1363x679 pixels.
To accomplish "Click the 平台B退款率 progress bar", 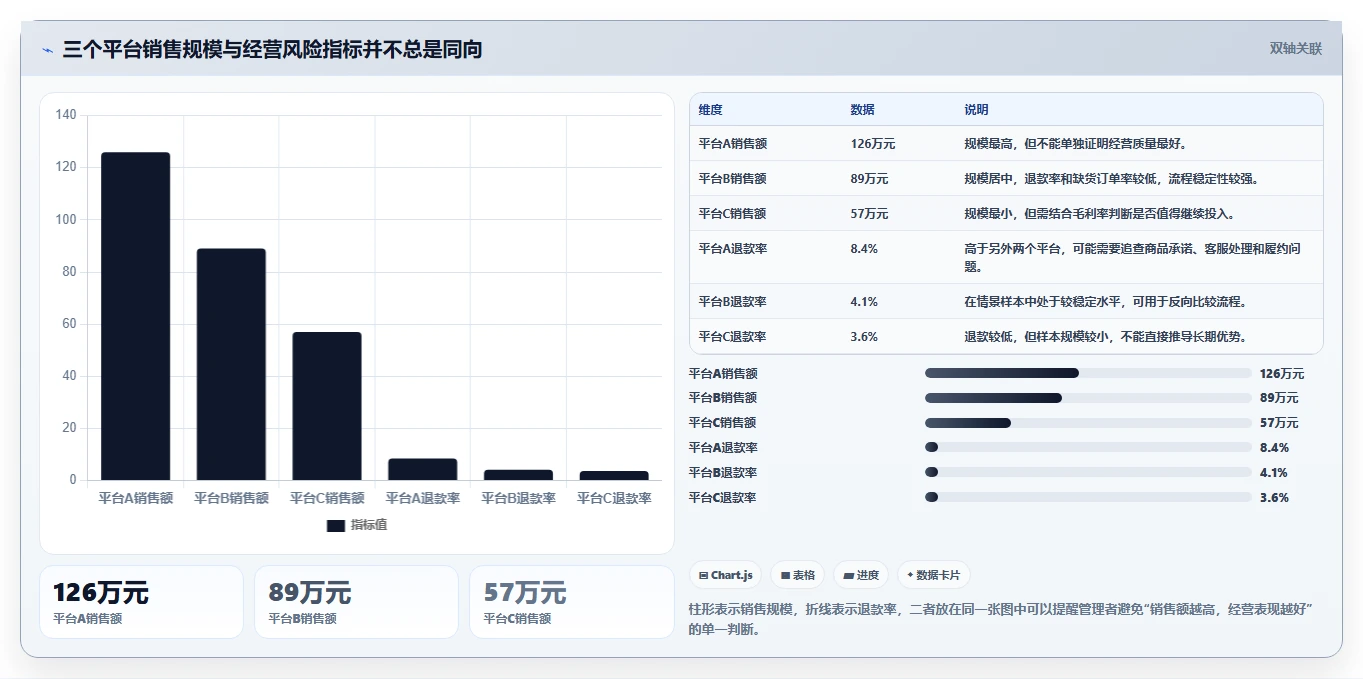I will coord(1088,472).
